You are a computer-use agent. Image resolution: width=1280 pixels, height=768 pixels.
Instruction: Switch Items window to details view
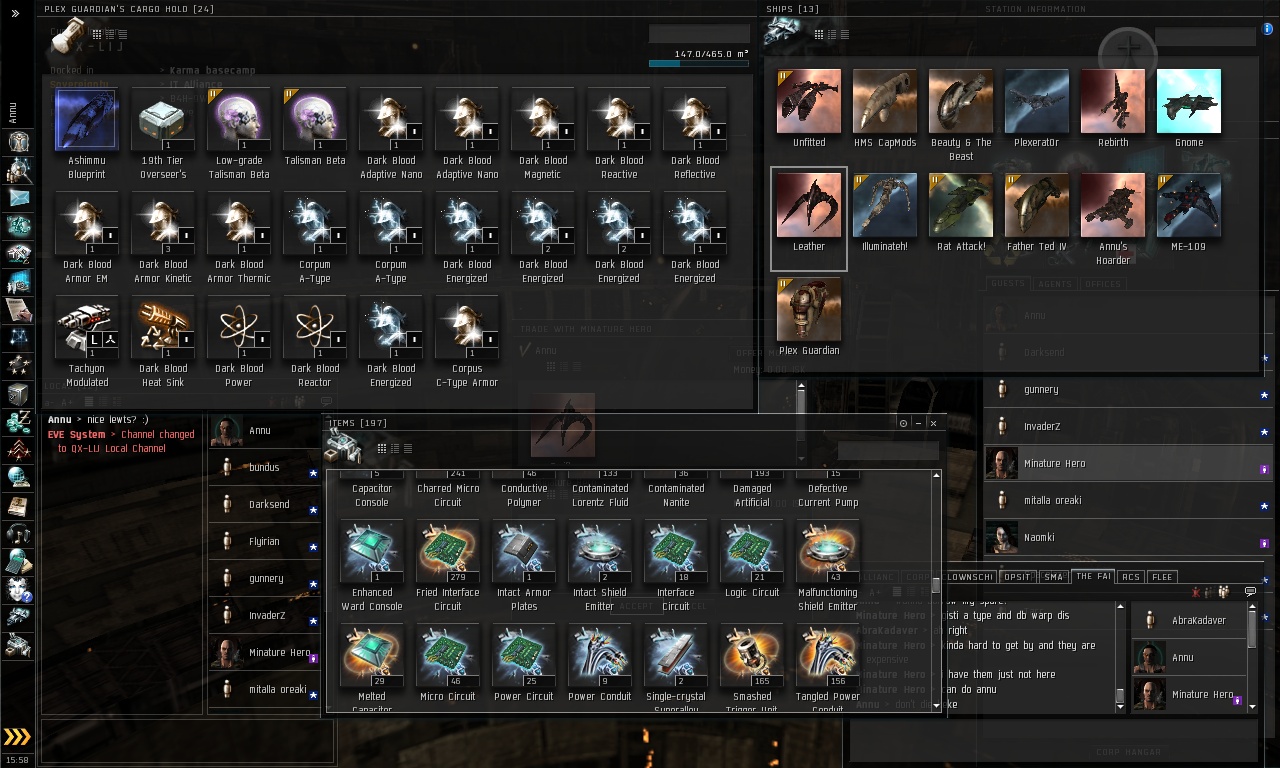[x=395, y=449]
